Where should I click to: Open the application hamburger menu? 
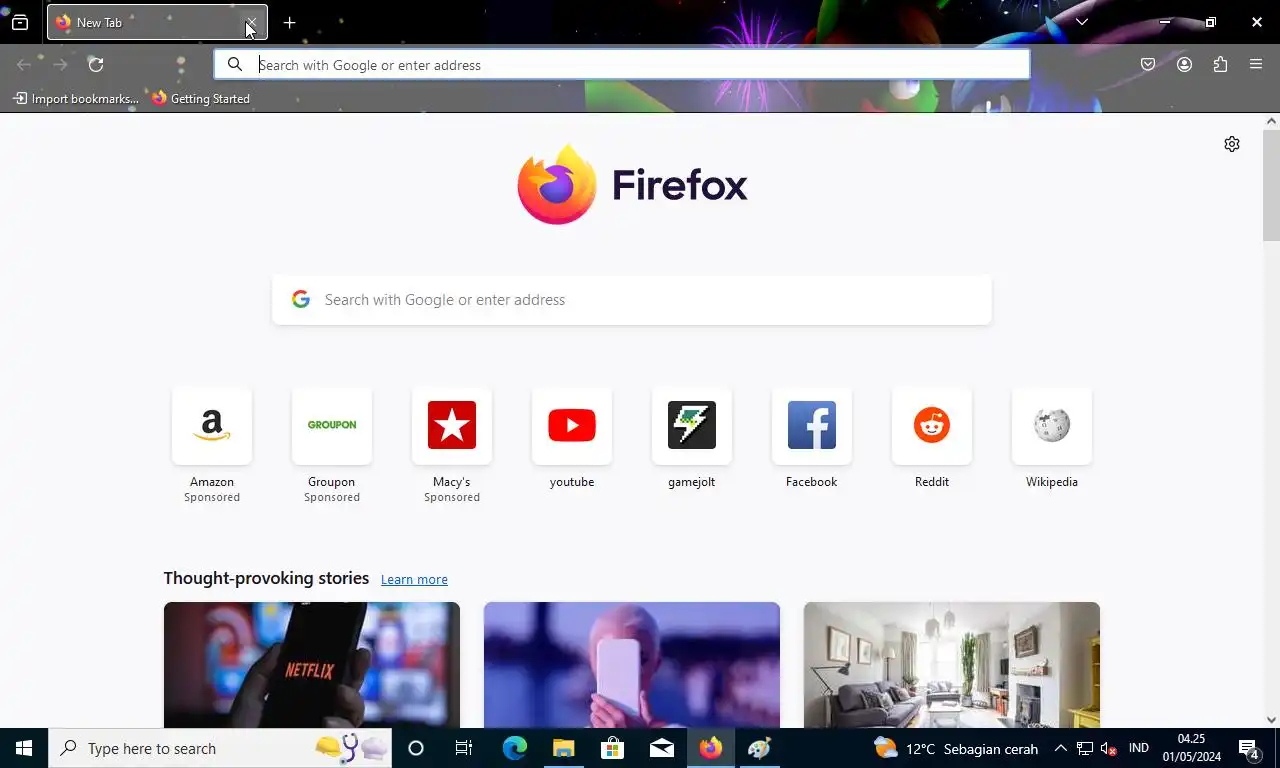tap(1256, 64)
